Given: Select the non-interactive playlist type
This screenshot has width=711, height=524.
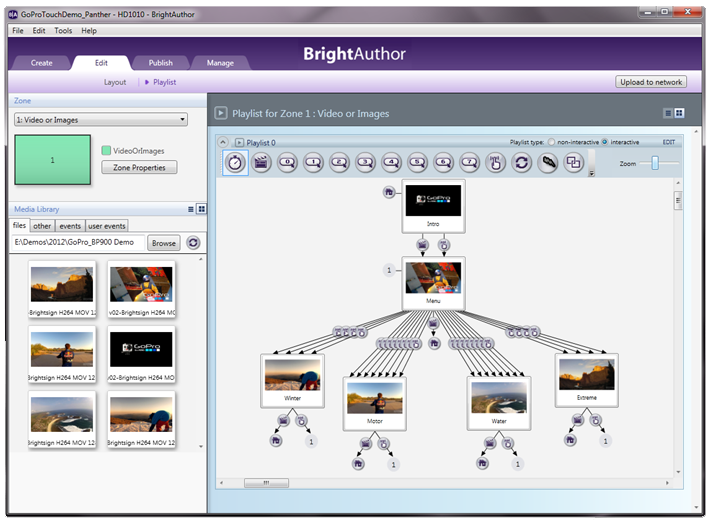Looking at the screenshot, I should [551, 142].
